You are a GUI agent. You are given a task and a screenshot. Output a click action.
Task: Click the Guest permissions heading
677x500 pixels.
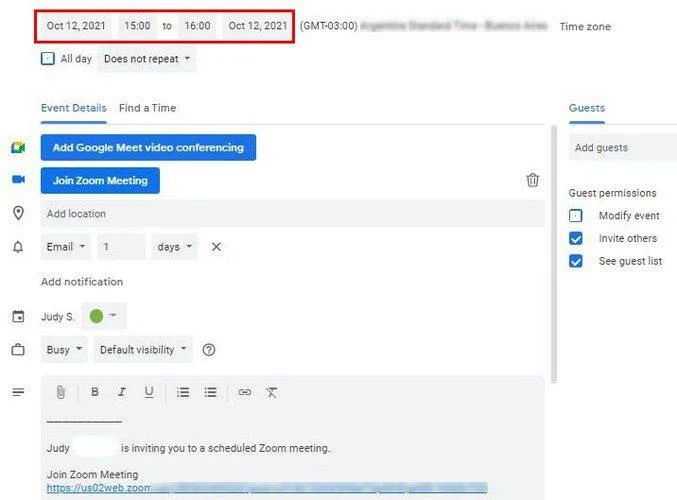coord(612,193)
